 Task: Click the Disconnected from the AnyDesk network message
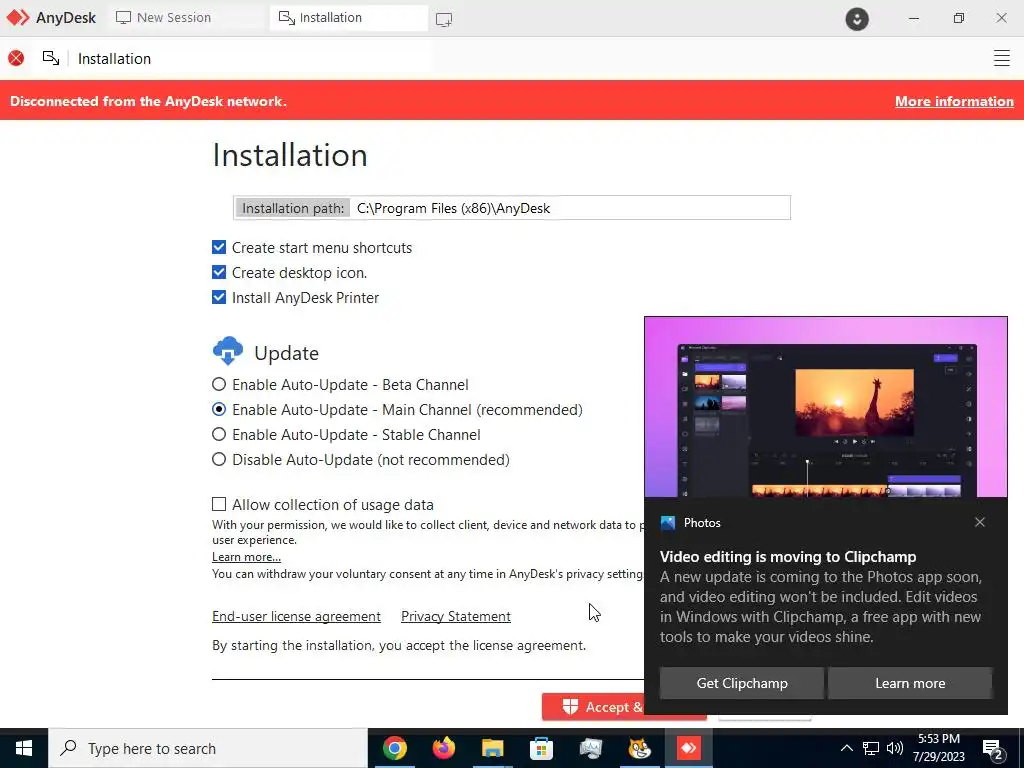pyautogui.click(x=148, y=101)
